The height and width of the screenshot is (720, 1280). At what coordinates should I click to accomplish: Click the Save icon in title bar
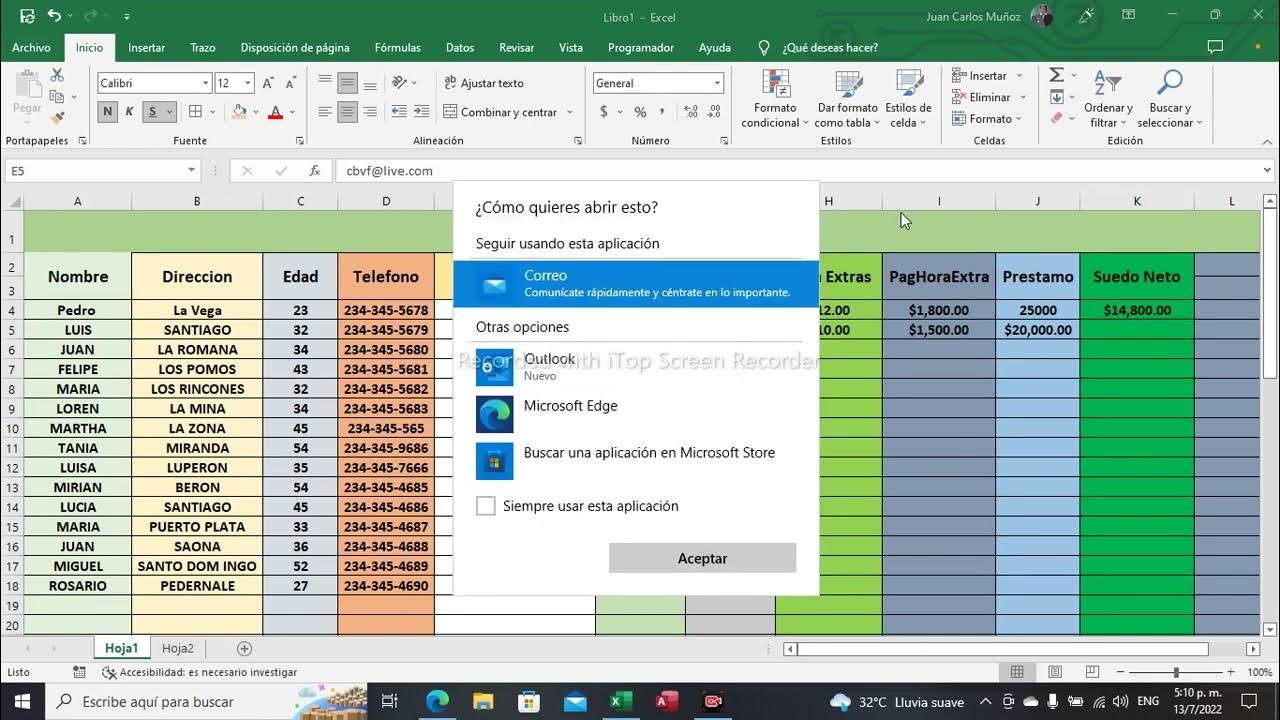click(x=27, y=16)
